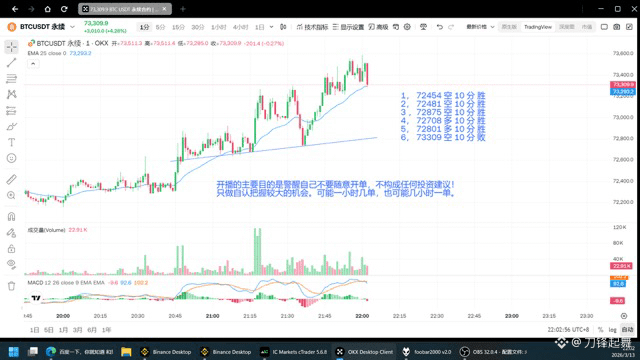640x360 pixels.
Task: Click the 深度图 depth chart tab
Action: (x=567, y=27)
